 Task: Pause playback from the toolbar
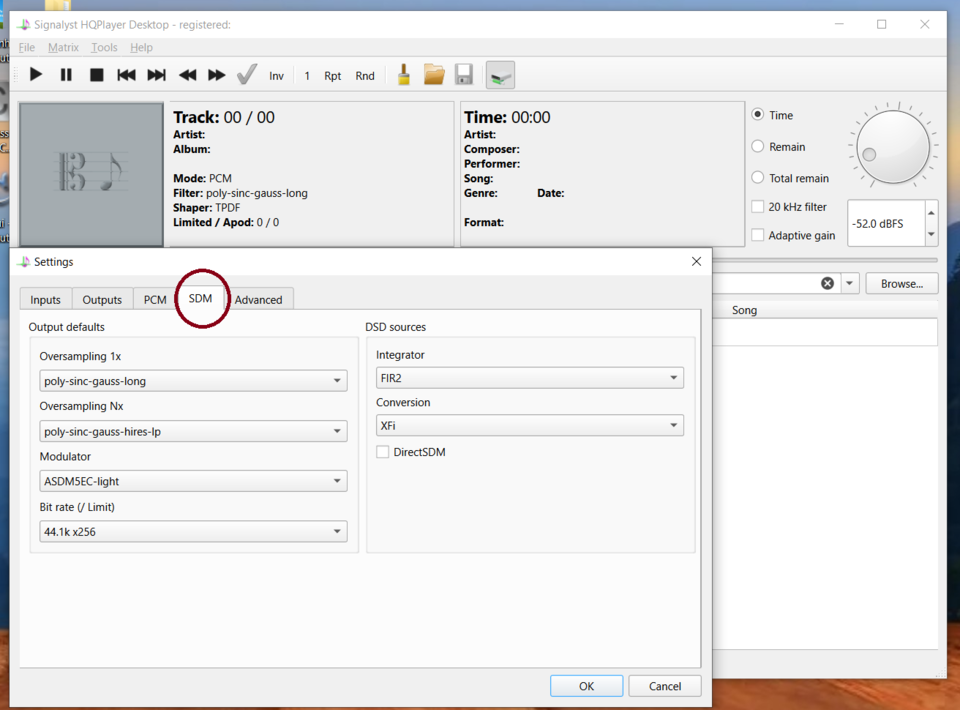tap(66, 75)
